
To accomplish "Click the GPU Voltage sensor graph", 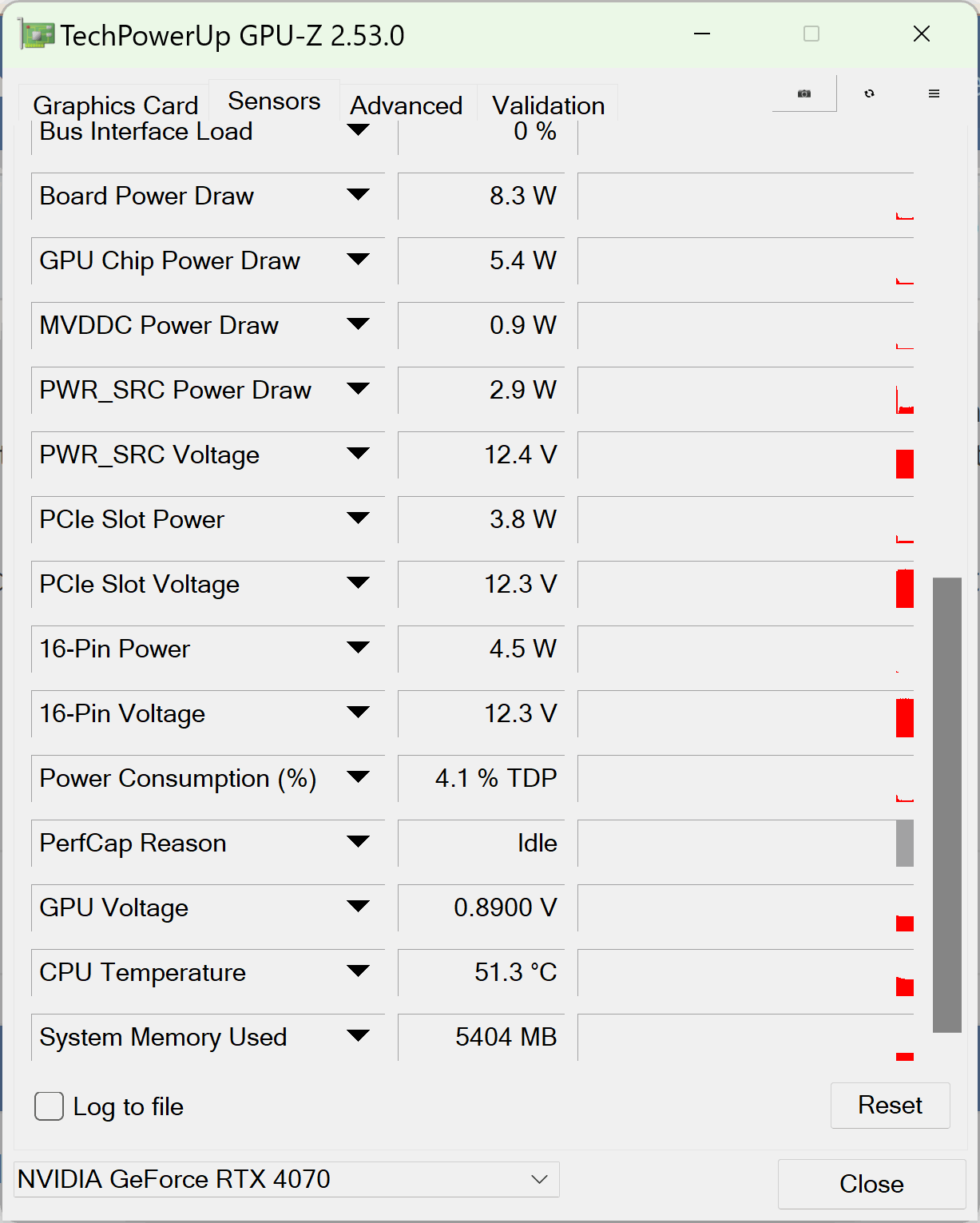I will (x=746, y=907).
